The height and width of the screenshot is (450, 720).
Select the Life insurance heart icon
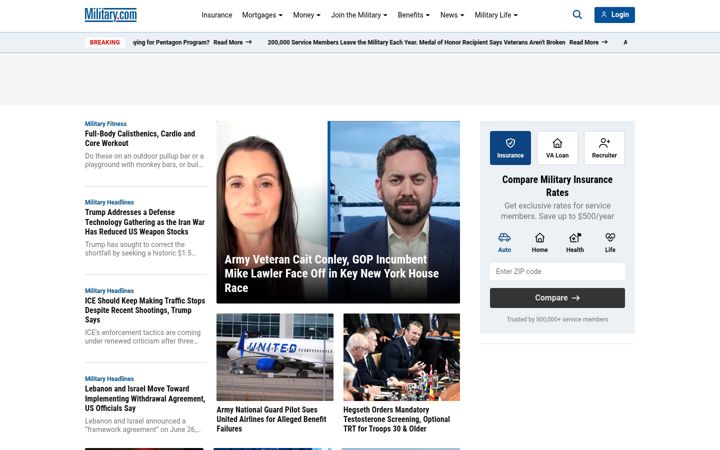610,242
